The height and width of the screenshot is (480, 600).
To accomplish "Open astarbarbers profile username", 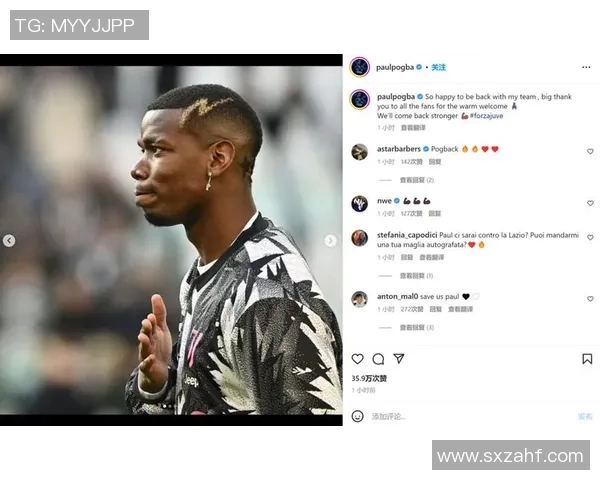I will tap(398, 149).
